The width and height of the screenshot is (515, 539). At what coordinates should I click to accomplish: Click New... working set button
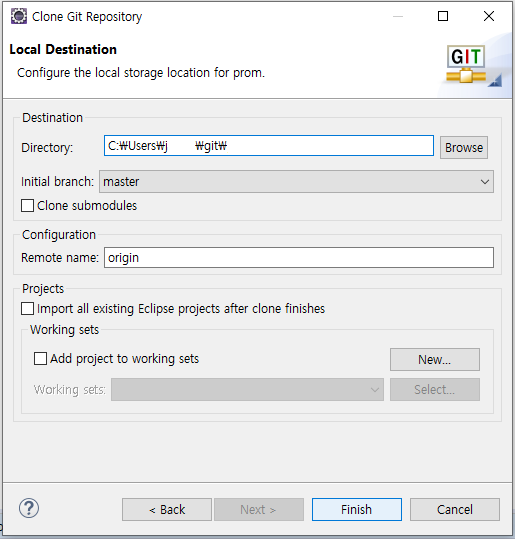click(x=435, y=359)
